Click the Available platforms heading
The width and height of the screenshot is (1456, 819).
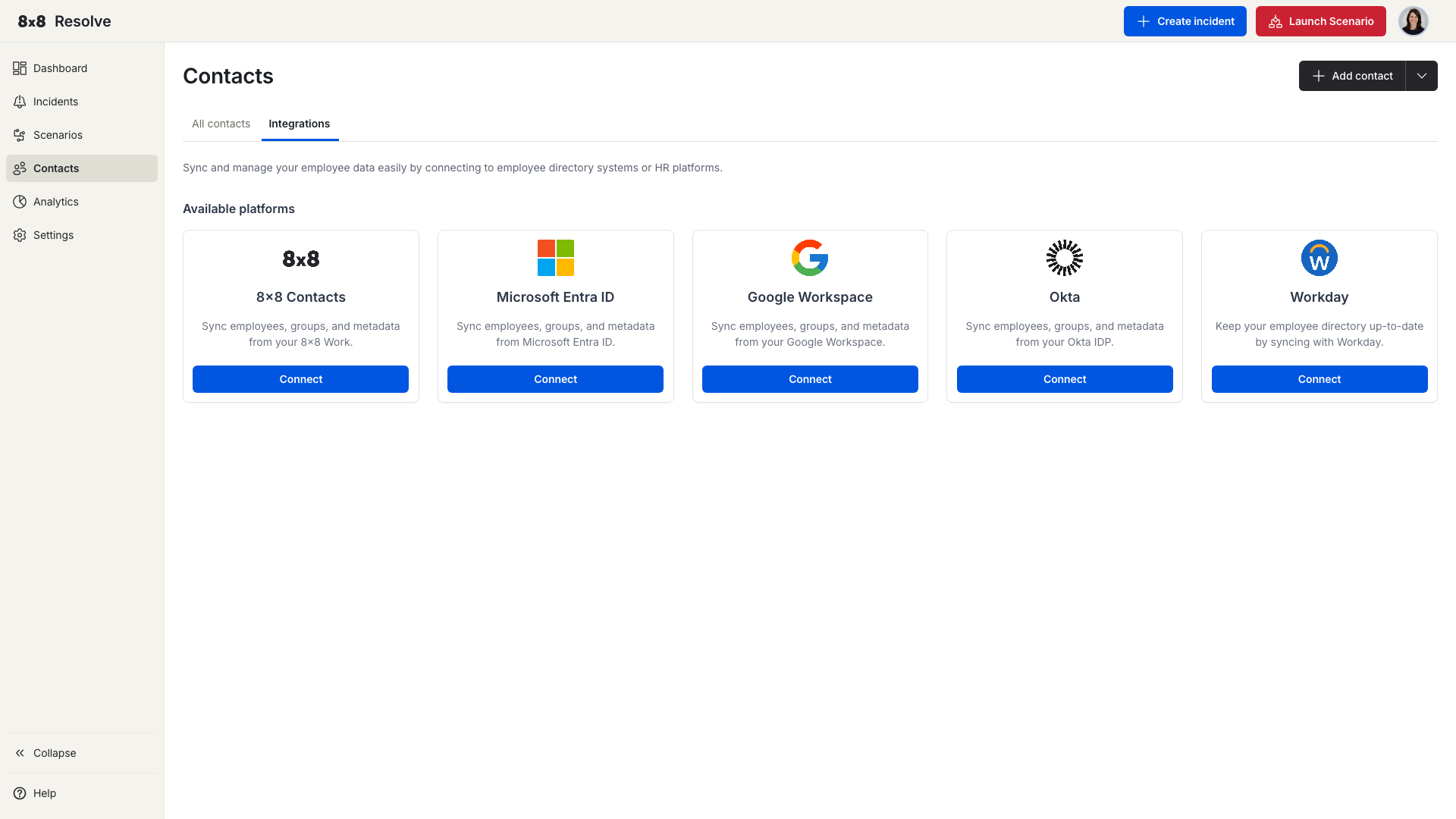(x=239, y=209)
